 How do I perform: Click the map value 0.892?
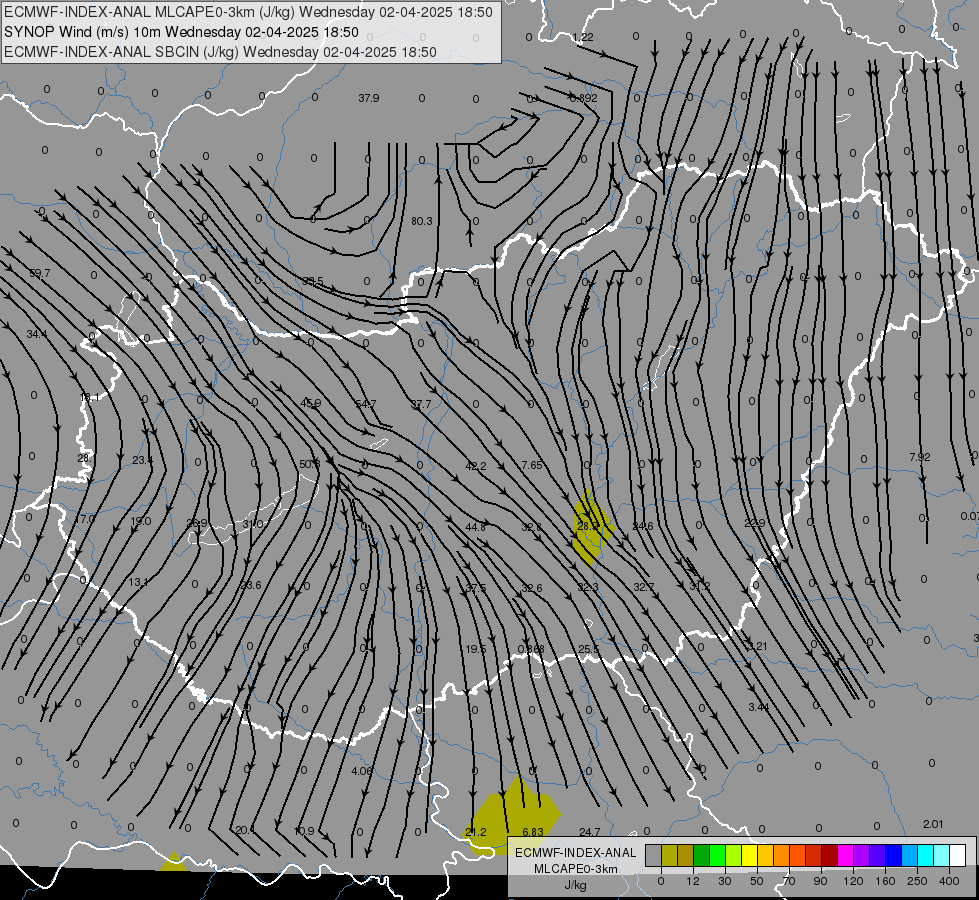(583, 98)
